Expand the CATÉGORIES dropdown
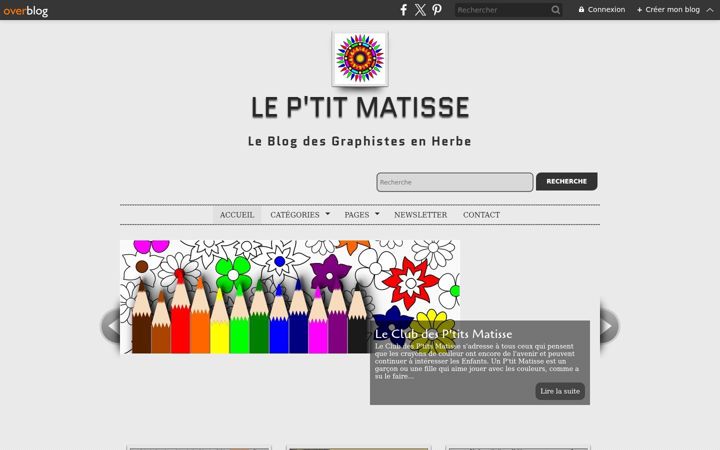Image resolution: width=720 pixels, height=450 pixels. point(300,215)
